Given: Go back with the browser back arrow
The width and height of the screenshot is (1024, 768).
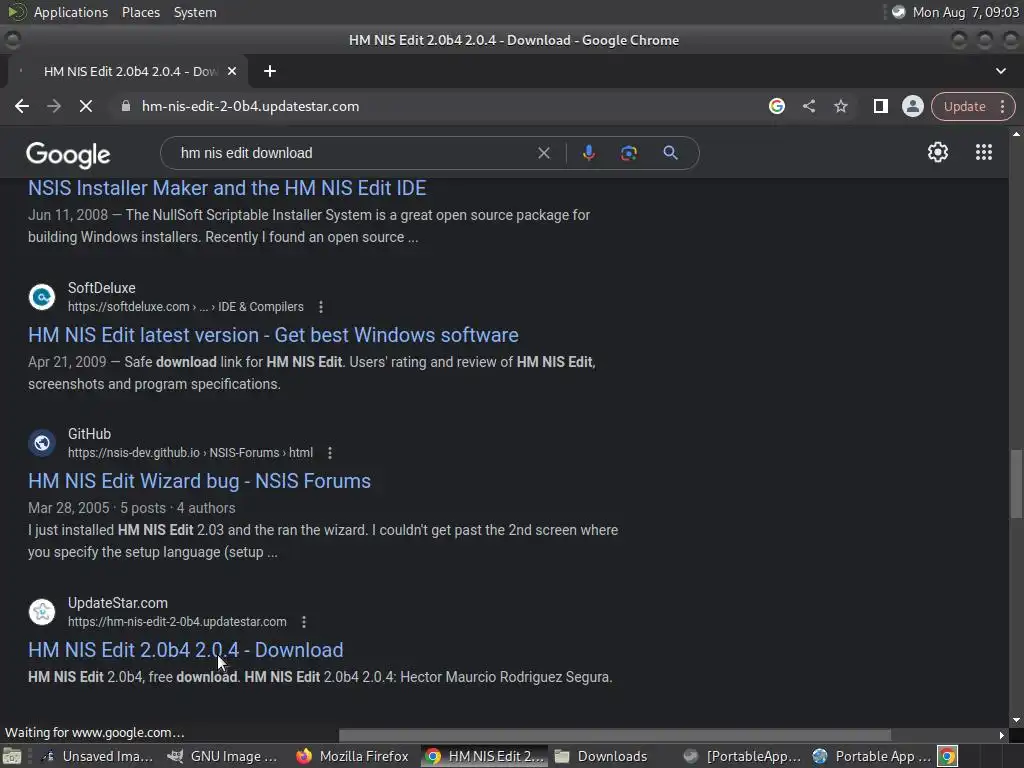Looking at the screenshot, I should pyautogui.click(x=22, y=106).
